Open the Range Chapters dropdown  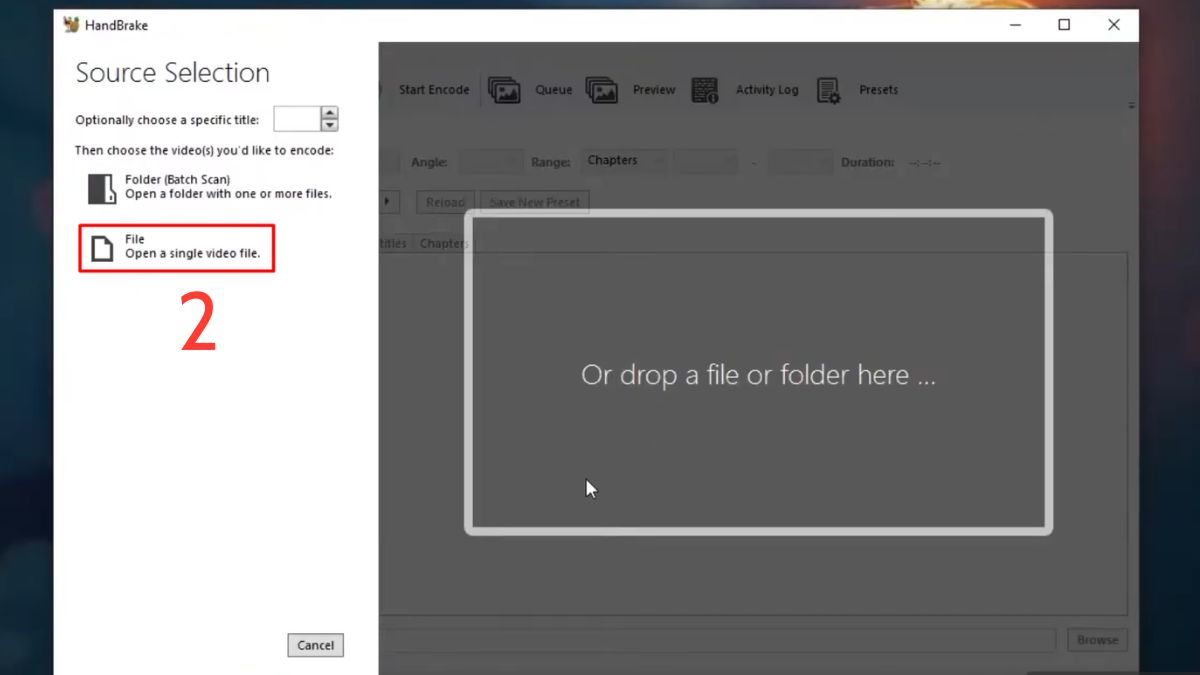626,161
